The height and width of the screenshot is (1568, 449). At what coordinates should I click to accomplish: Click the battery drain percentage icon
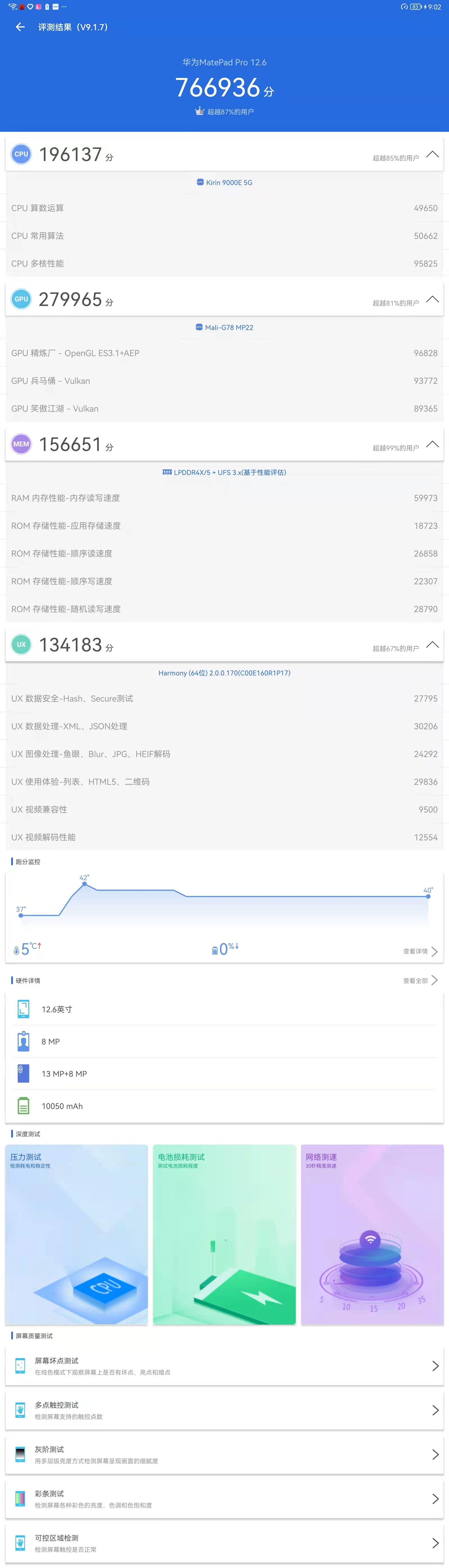[214, 950]
